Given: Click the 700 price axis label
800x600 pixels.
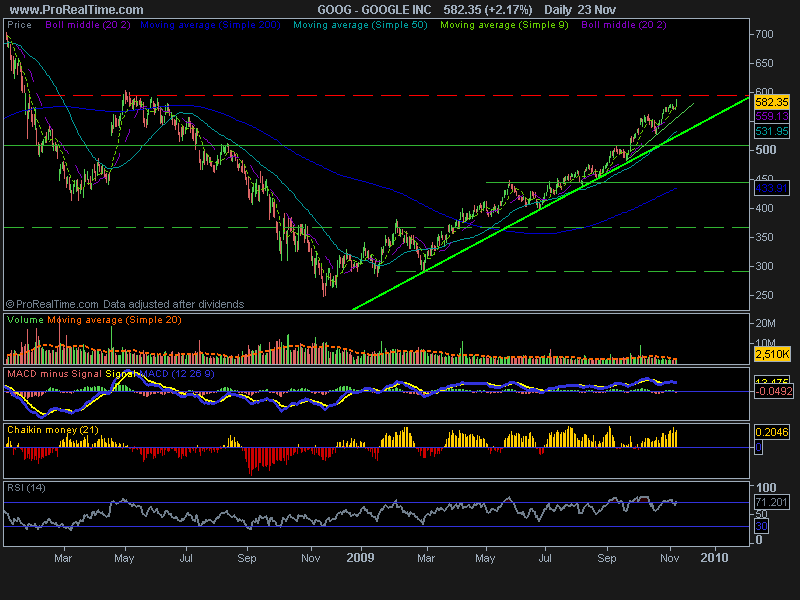Looking at the screenshot, I should [764, 34].
